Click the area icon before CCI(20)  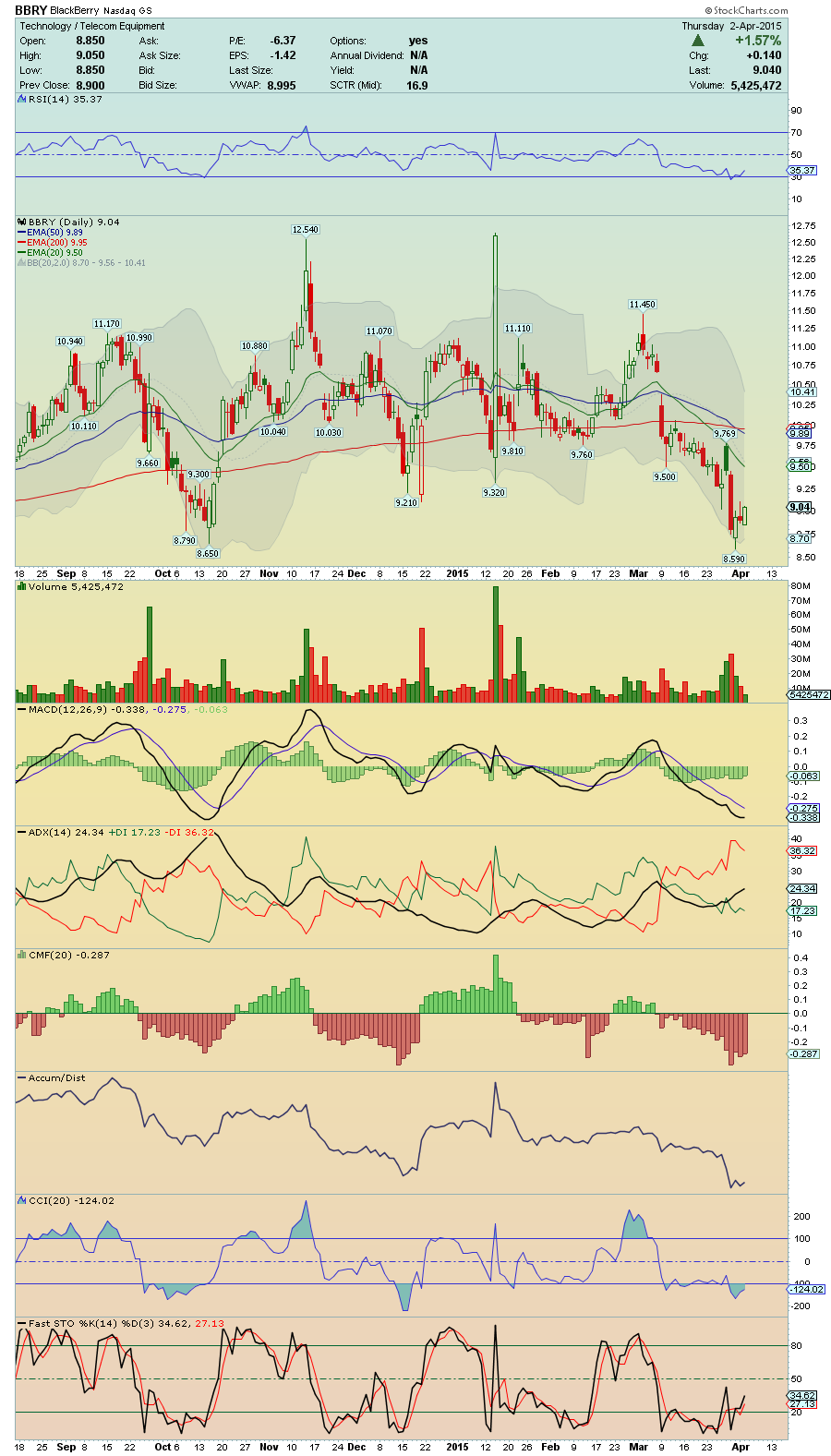coord(22,1200)
